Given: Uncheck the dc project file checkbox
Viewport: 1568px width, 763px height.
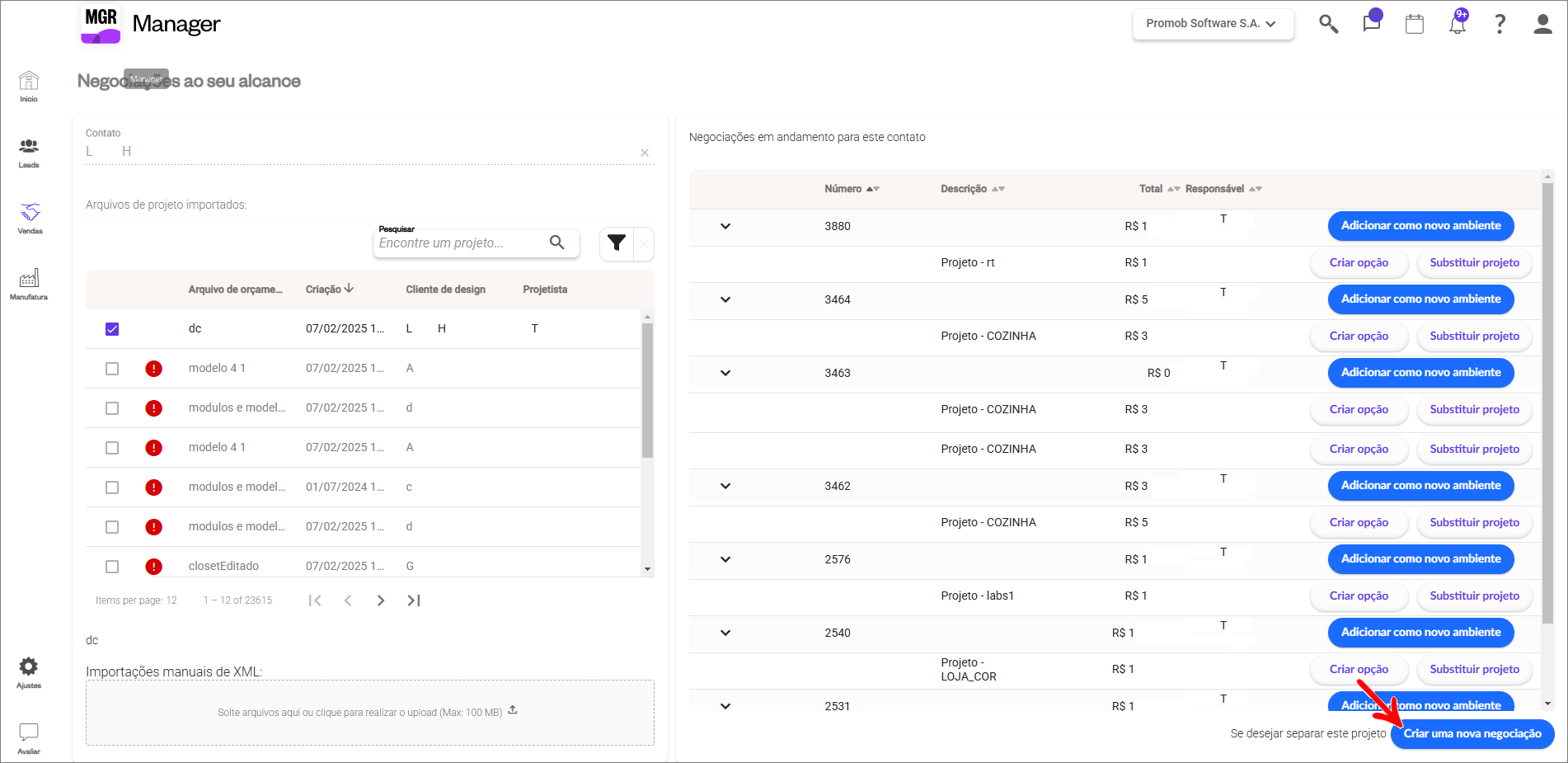Looking at the screenshot, I should pos(112,329).
